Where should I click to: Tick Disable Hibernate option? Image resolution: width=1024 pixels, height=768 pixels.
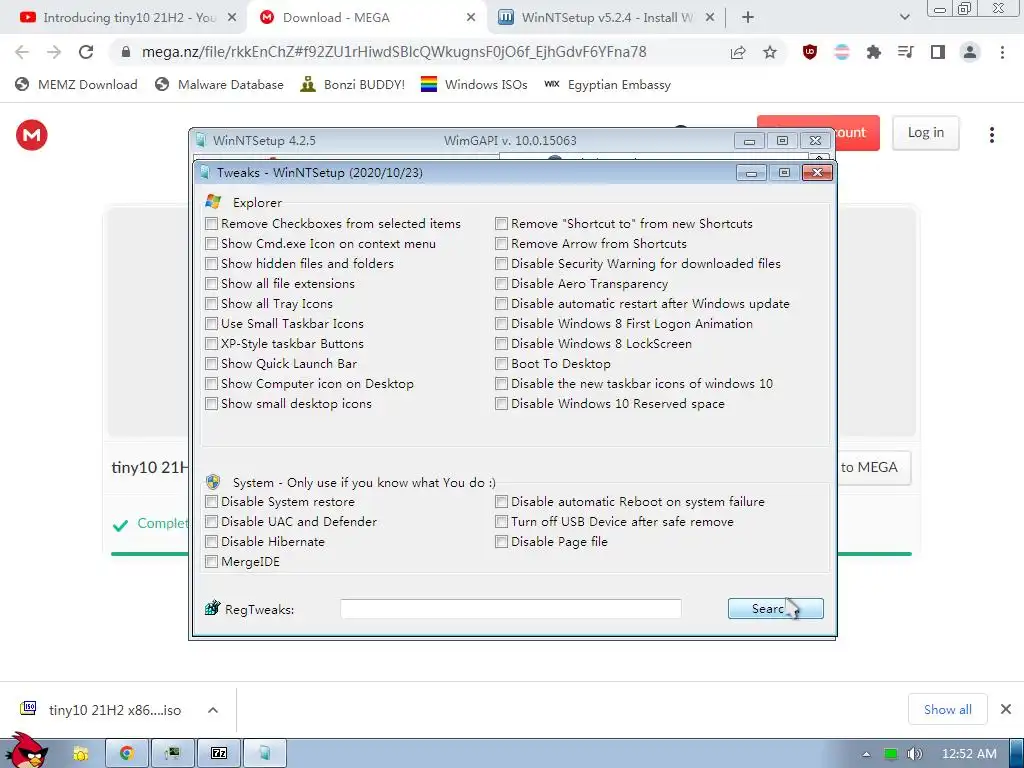coord(212,542)
